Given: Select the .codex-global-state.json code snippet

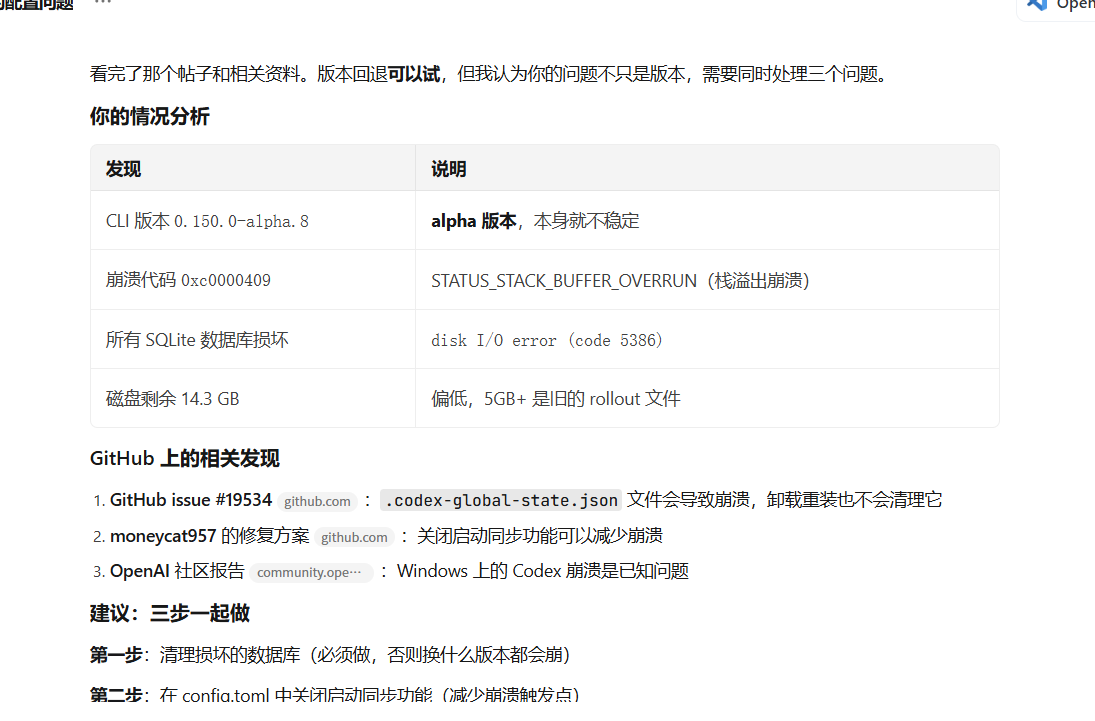Looking at the screenshot, I should coord(501,500).
